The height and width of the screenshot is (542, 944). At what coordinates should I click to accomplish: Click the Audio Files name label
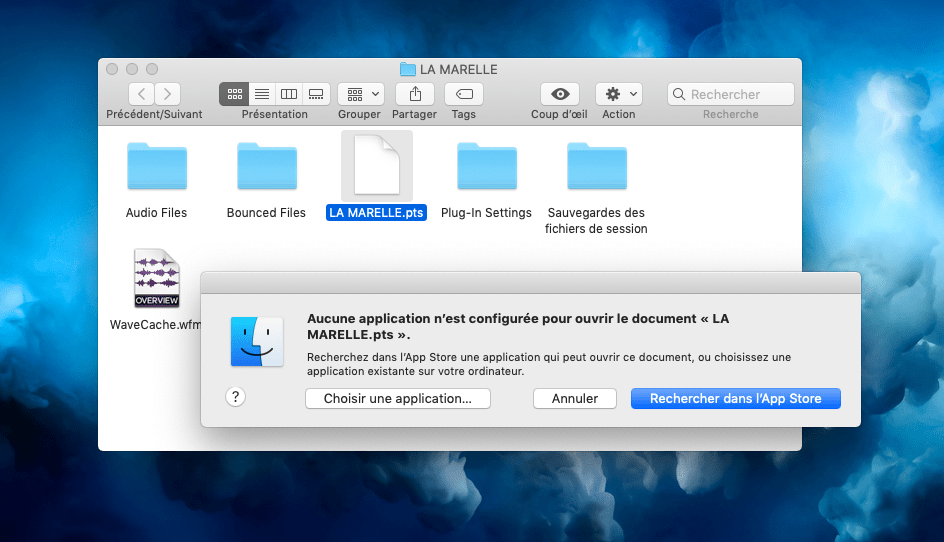point(157,213)
